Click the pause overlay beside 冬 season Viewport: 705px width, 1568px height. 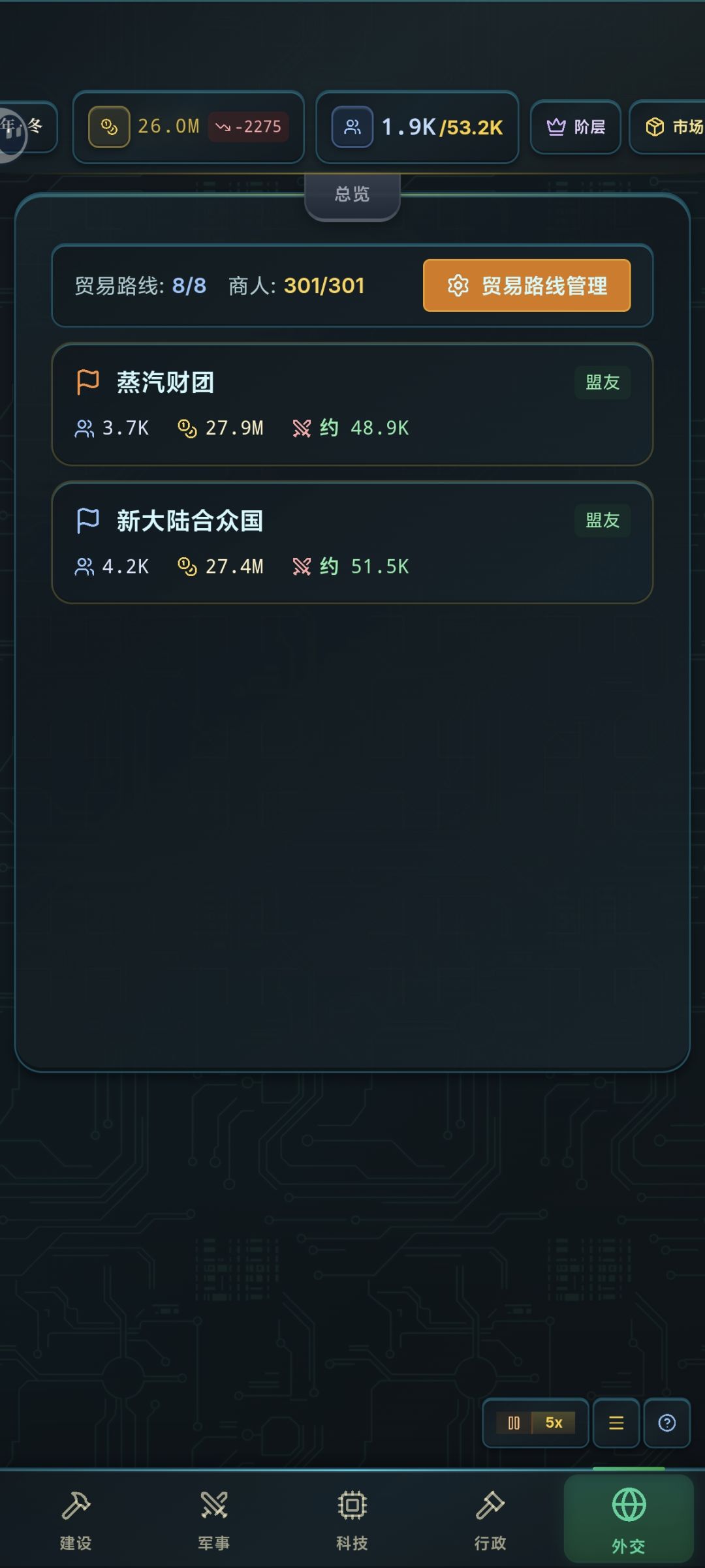click(12, 134)
